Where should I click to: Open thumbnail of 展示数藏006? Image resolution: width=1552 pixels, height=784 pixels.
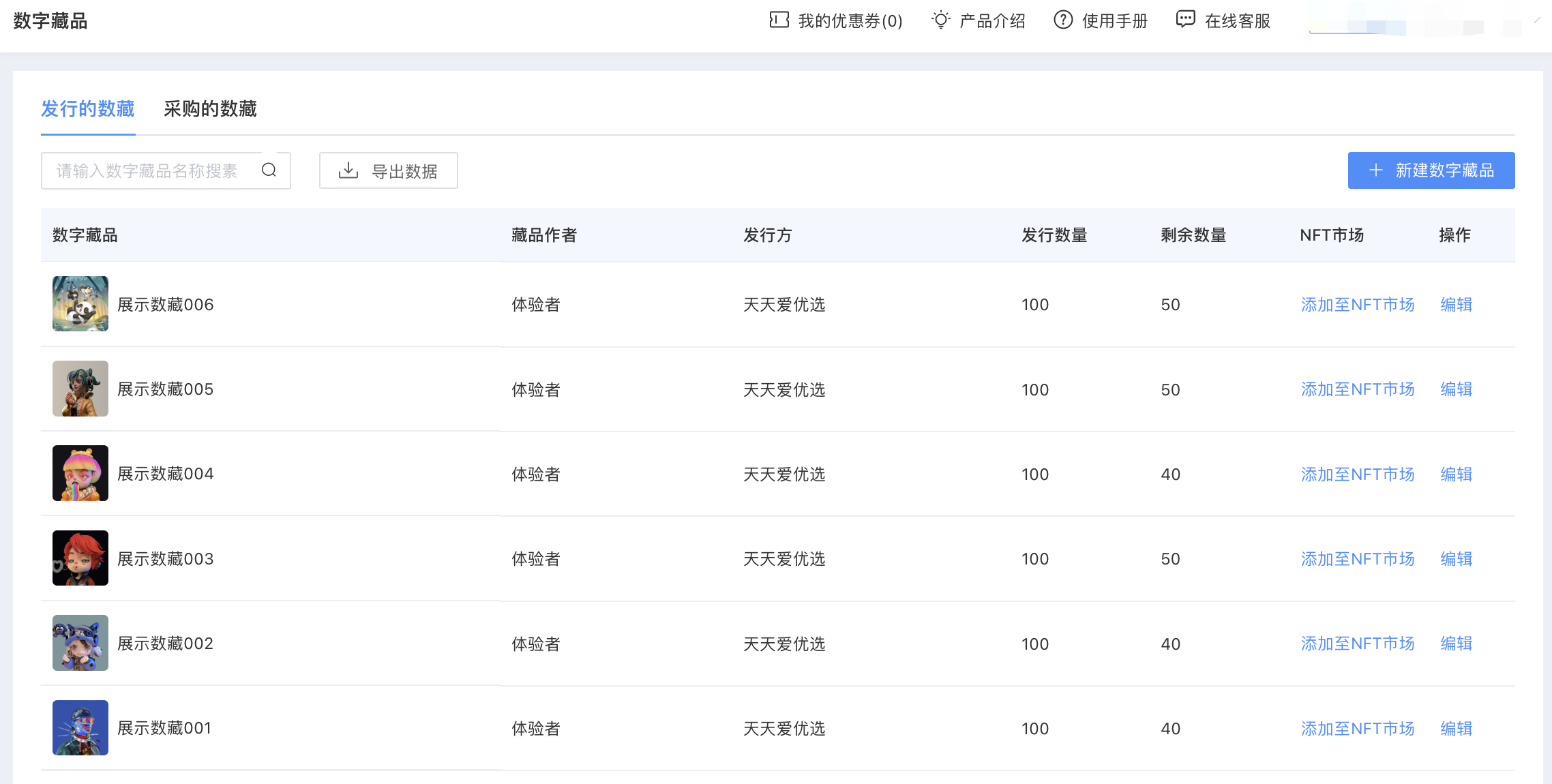click(x=80, y=304)
